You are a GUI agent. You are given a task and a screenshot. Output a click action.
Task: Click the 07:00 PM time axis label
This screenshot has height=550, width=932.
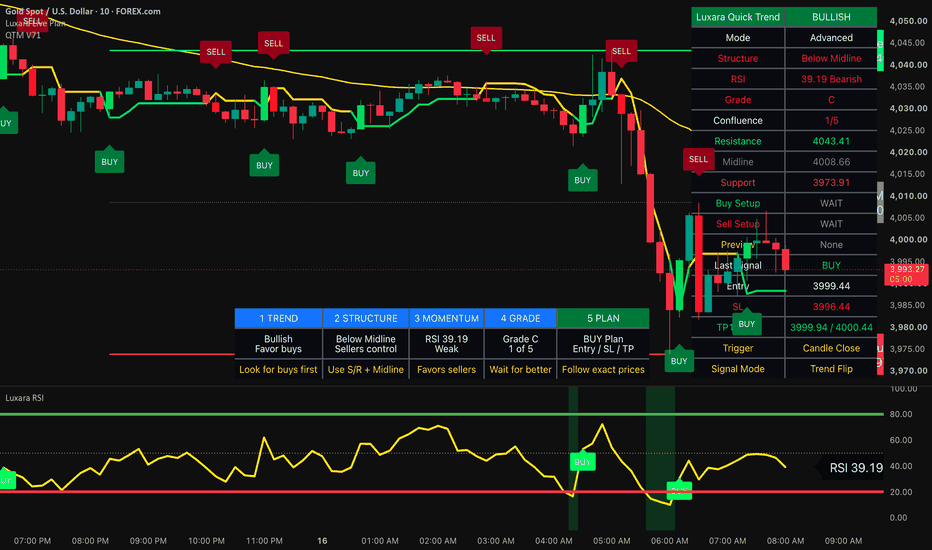32,540
